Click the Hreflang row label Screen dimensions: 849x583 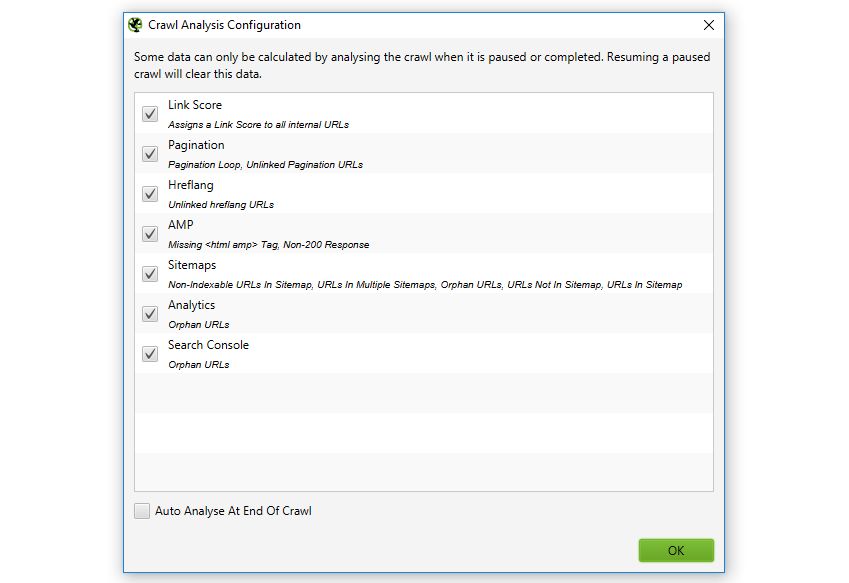190,185
